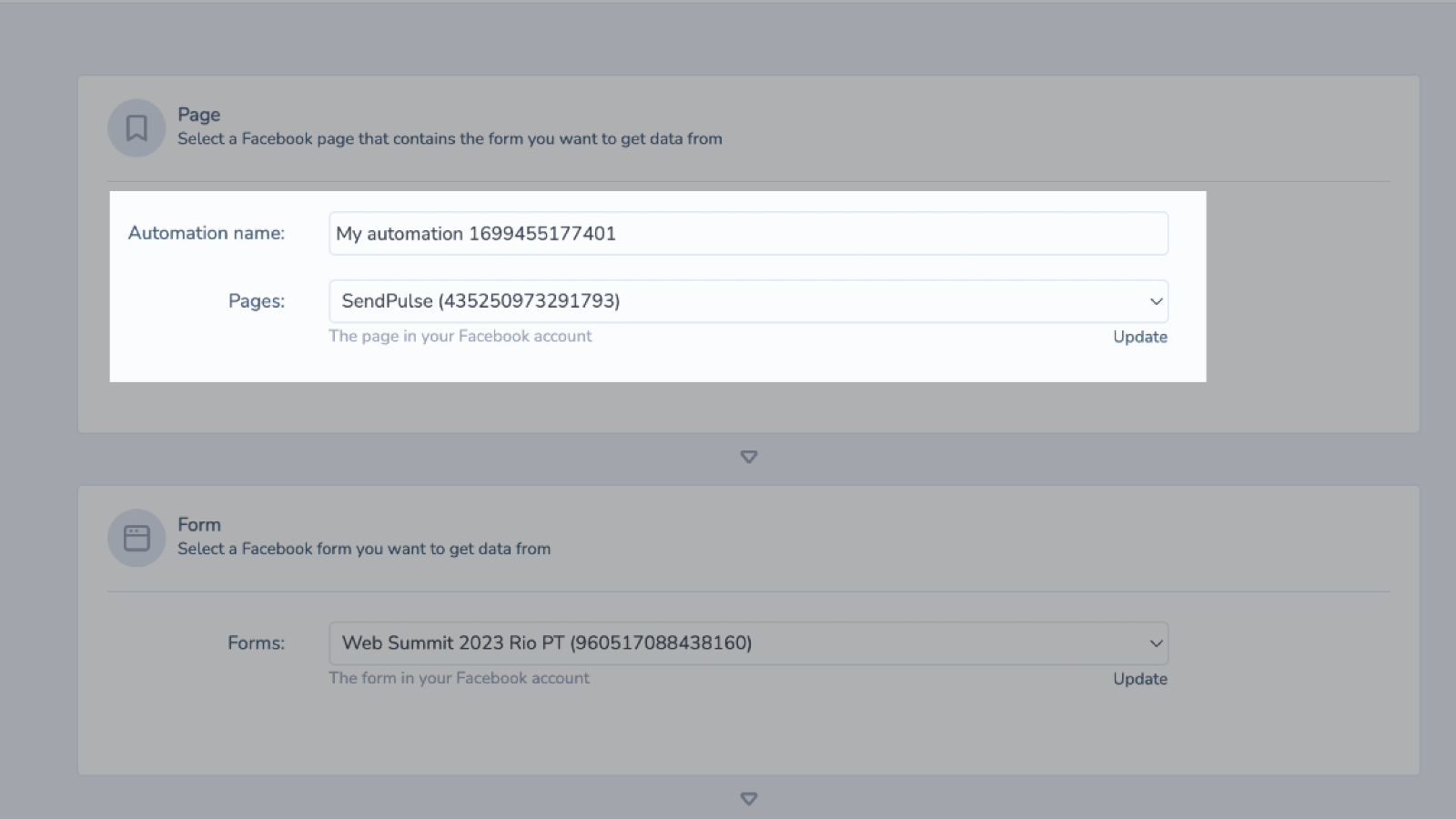Click the chevron arrow in Forms dropdown

coord(1156,643)
